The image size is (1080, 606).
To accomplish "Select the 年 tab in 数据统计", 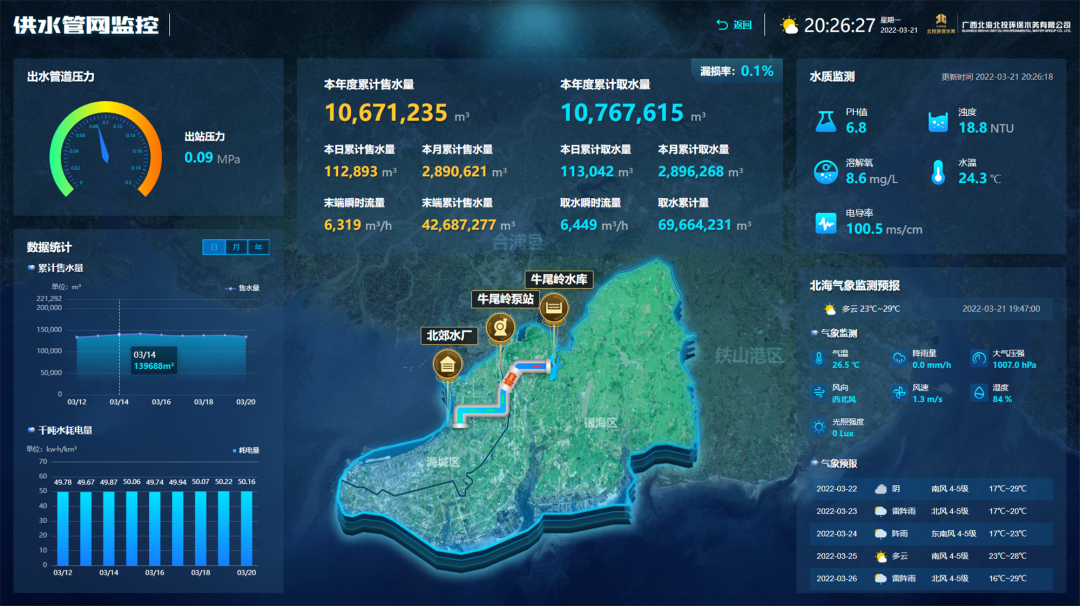I will (x=258, y=247).
